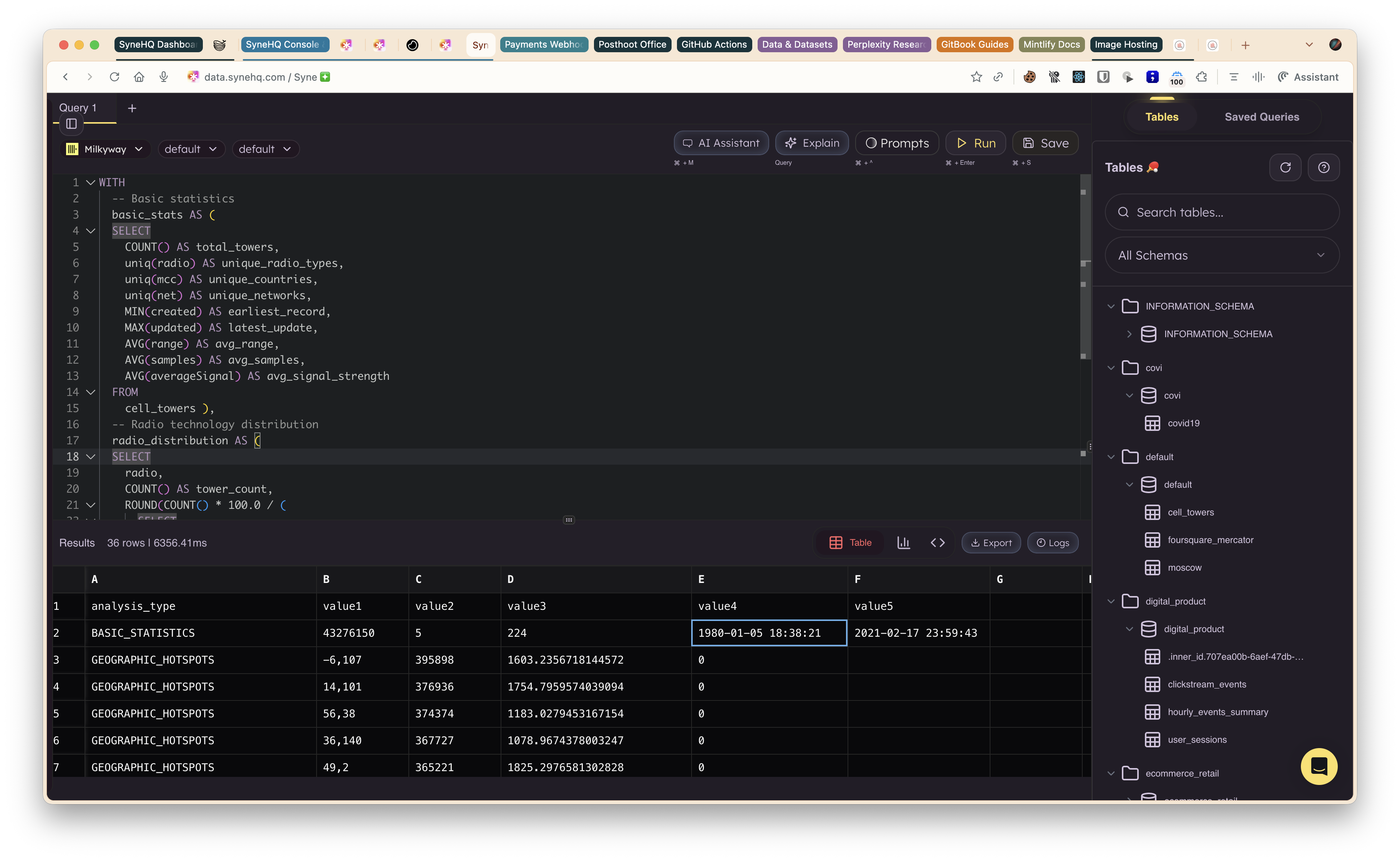Click the Export results button
This screenshot has width=1400, height=861.
pos(991,543)
